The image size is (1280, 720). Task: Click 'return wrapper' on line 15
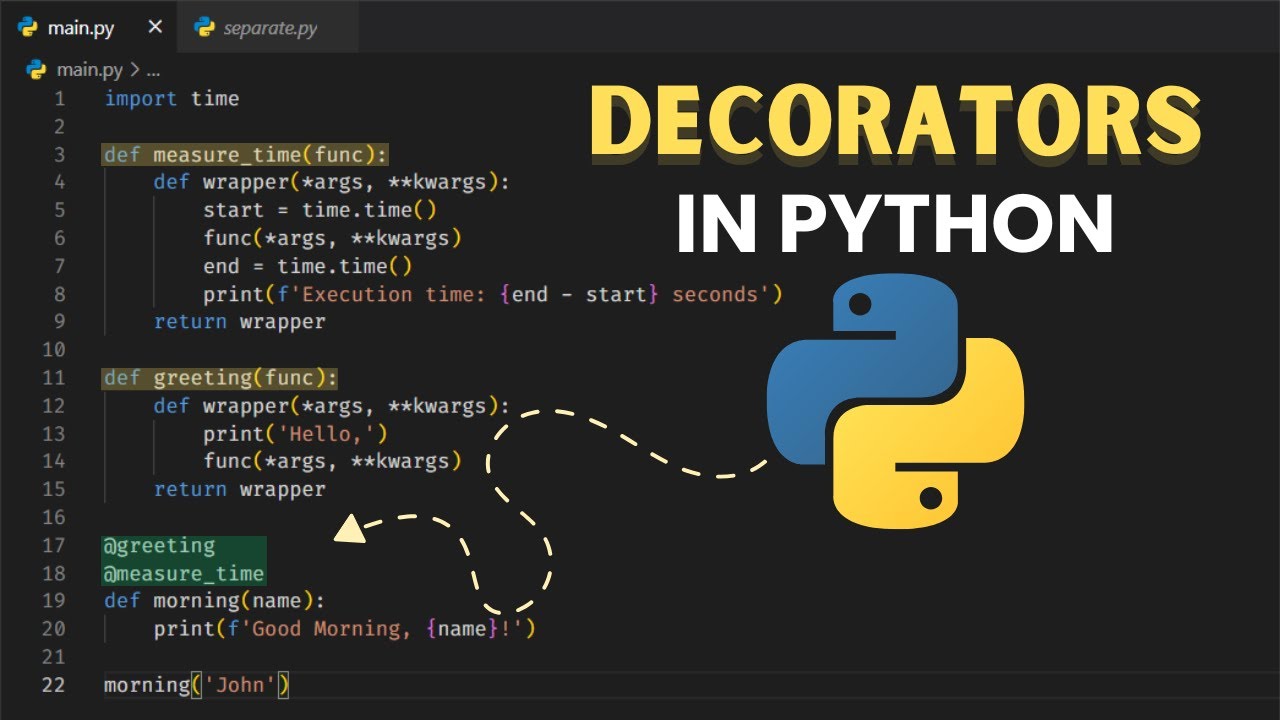(x=240, y=489)
